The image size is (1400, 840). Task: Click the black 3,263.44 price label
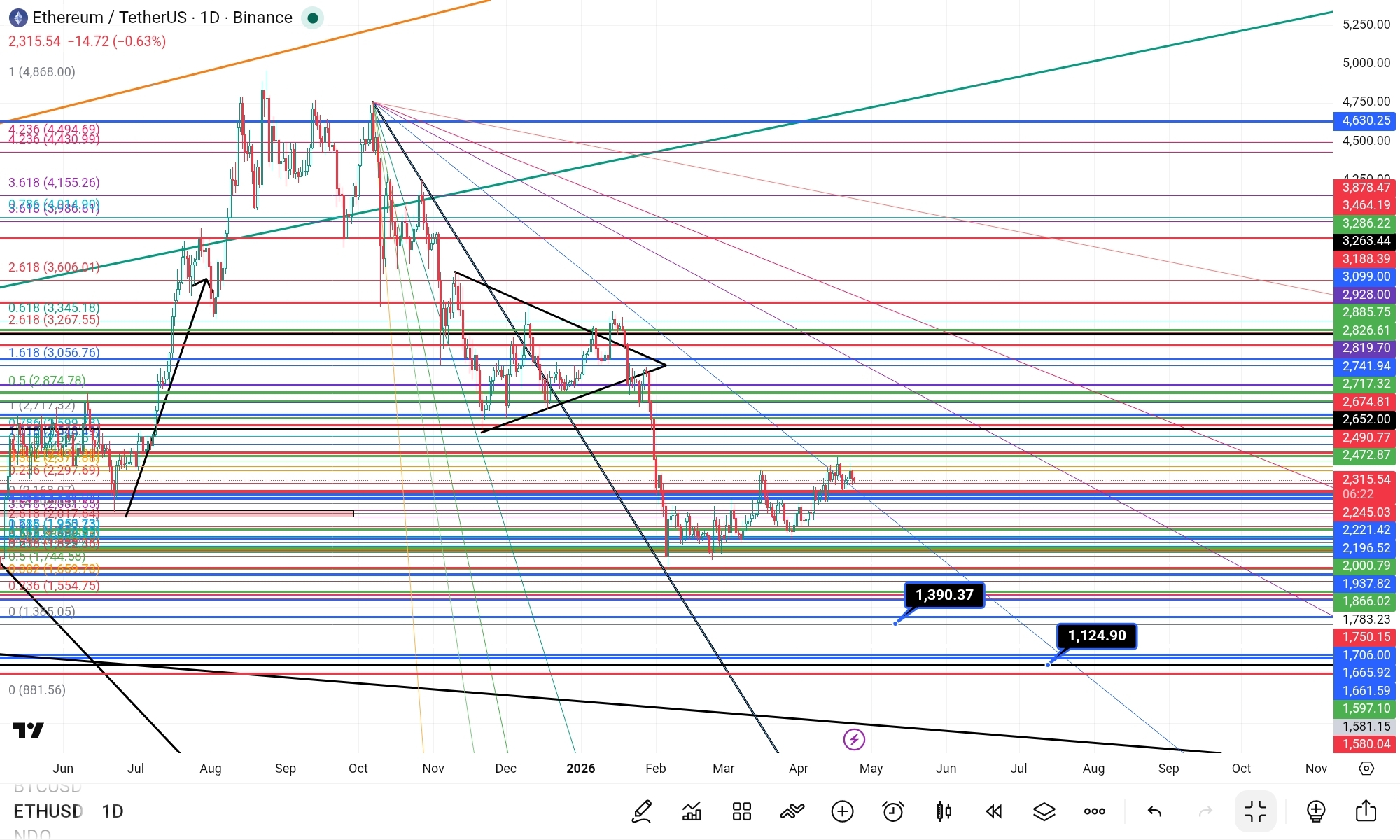[1365, 241]
